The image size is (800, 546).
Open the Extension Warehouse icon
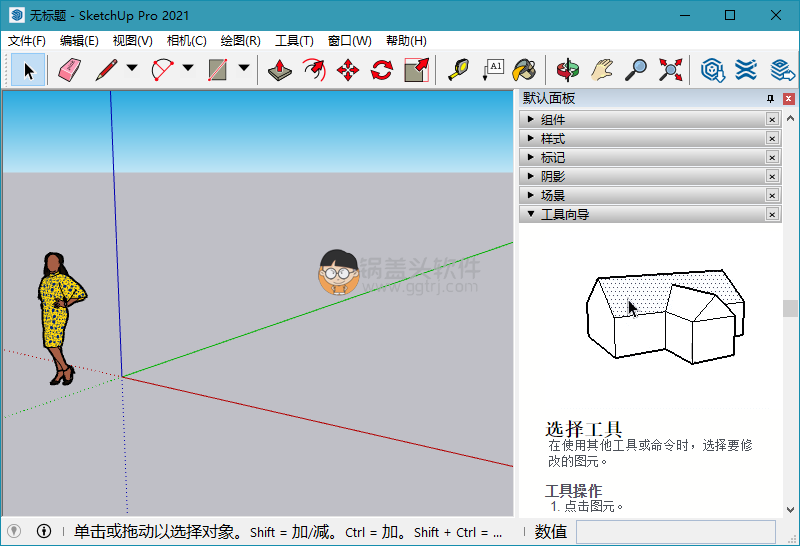tap(746, 70)
